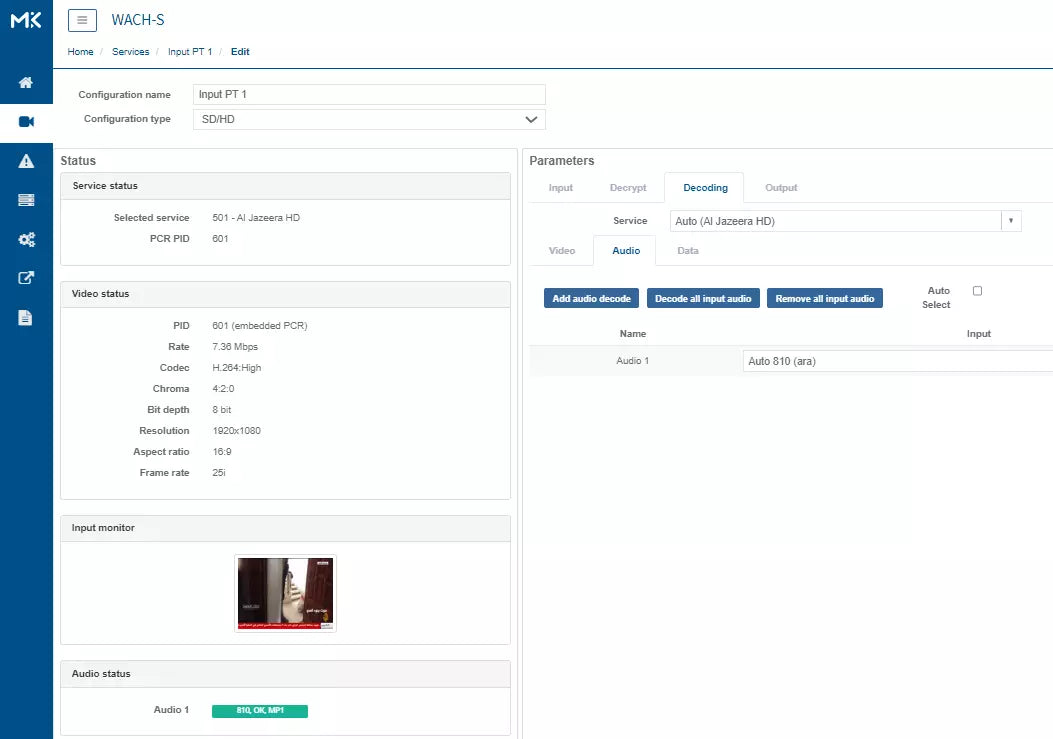Click the 'H.264:High' codec value
The height and width of the screenshot is (739, 1053).
pos(236,367)
